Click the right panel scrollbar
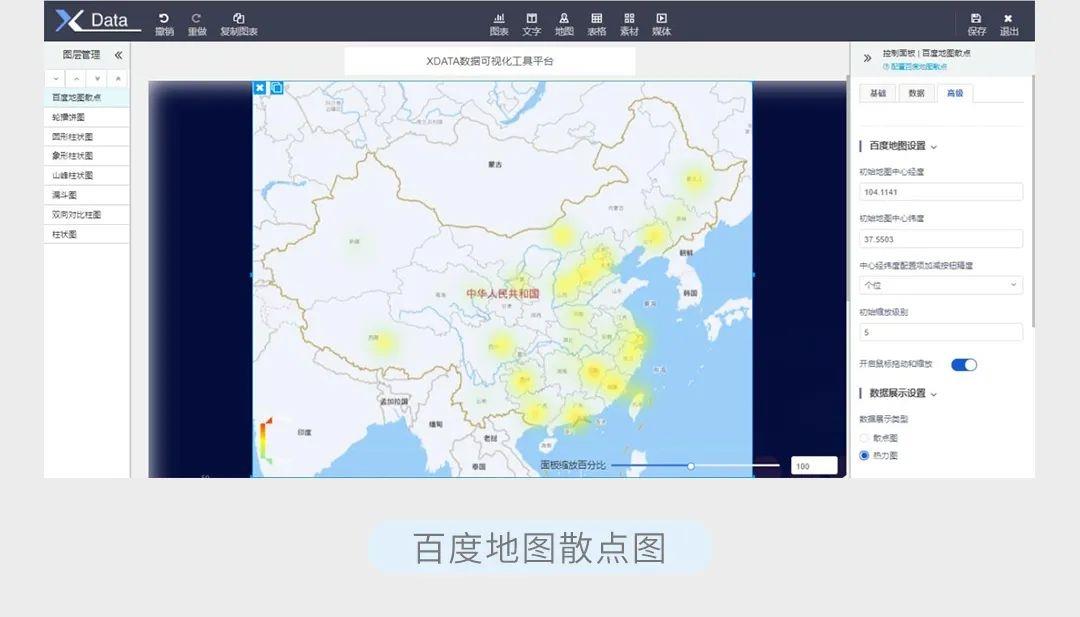The width and height of the screenshot is (1080, 617). point(1032,202)
